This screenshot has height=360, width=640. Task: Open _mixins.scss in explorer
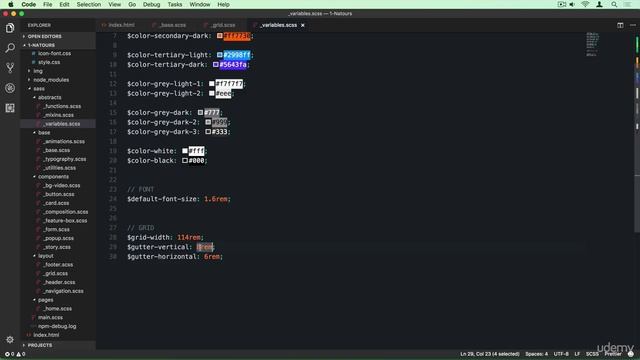[58, 115]
